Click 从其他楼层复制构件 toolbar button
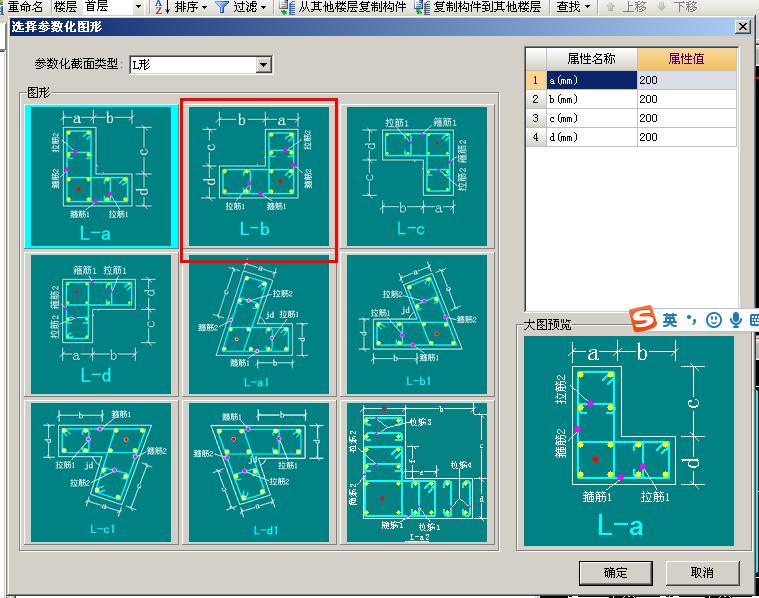Screen dimensions: 759x598 click(x=343, y=7)
